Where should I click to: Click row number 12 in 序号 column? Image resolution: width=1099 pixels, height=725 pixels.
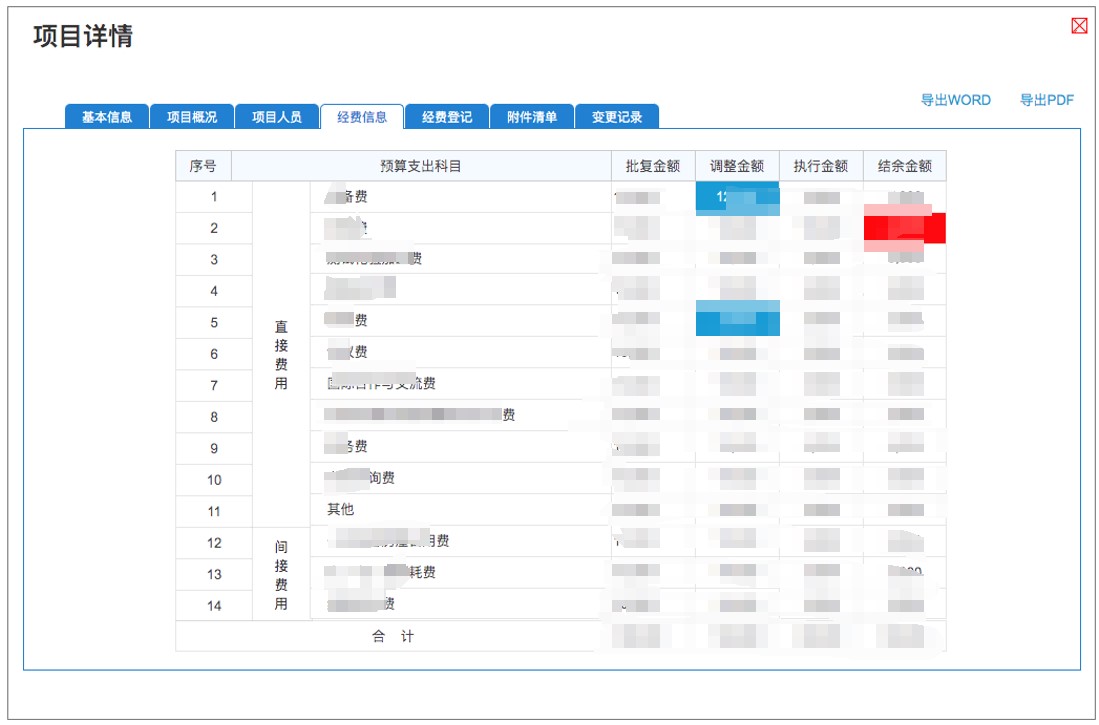214,543
